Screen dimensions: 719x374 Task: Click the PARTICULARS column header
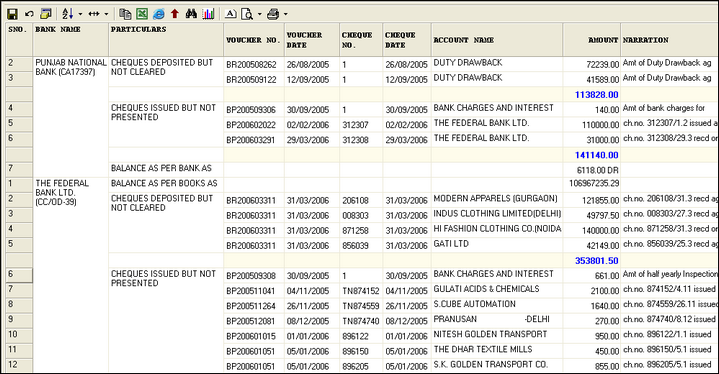pyautogui.click(x=166, y=39)
